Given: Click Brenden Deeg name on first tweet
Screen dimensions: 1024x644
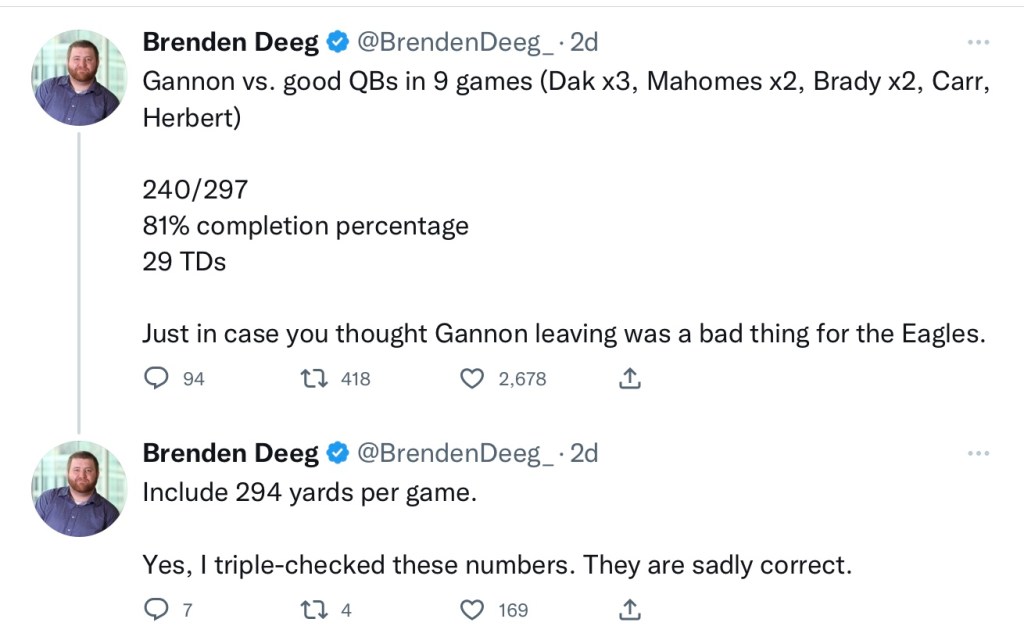Looking at the screenshot, I should (x=231, y=42).
